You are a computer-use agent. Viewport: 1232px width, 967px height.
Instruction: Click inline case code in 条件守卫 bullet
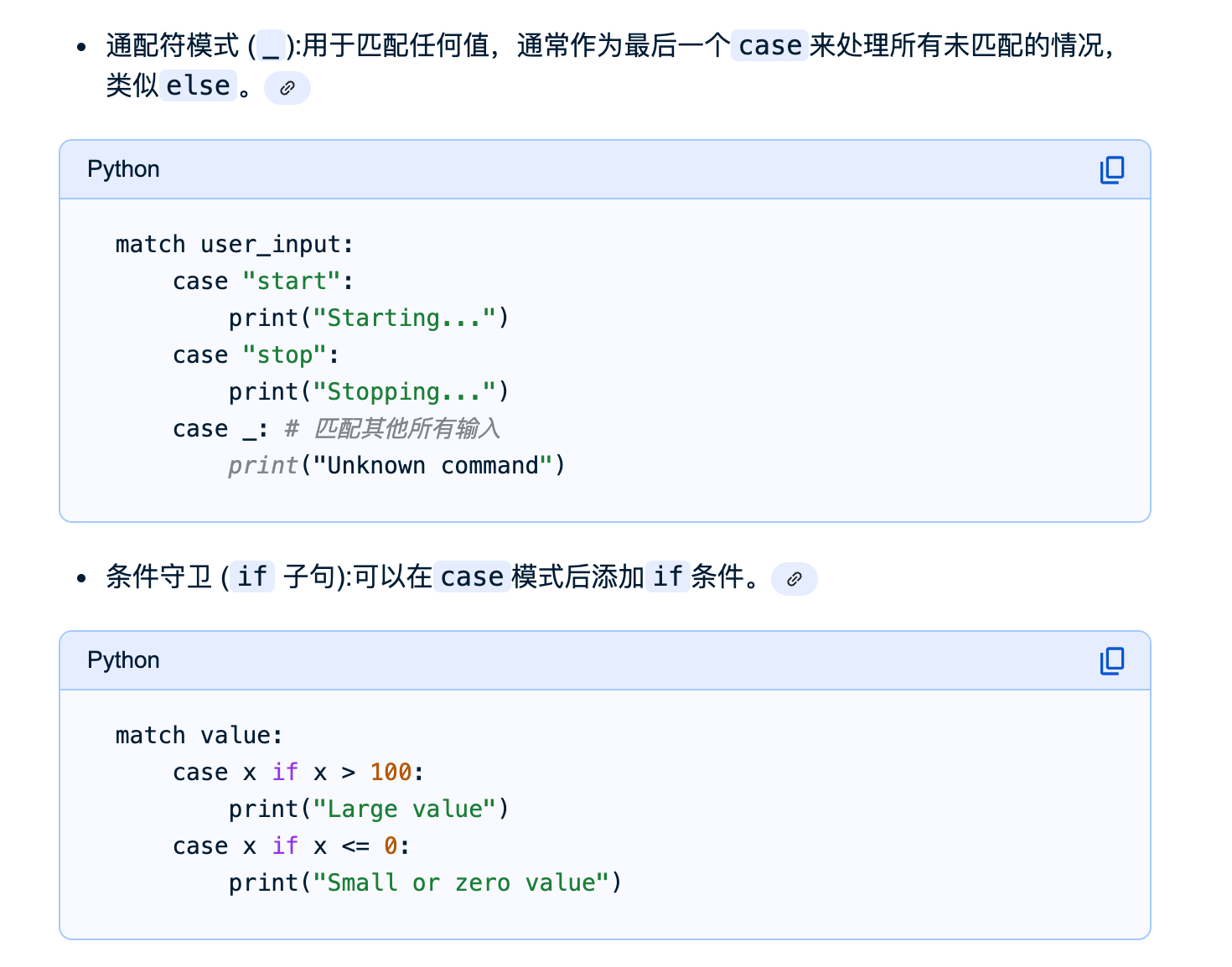point(472,577)
